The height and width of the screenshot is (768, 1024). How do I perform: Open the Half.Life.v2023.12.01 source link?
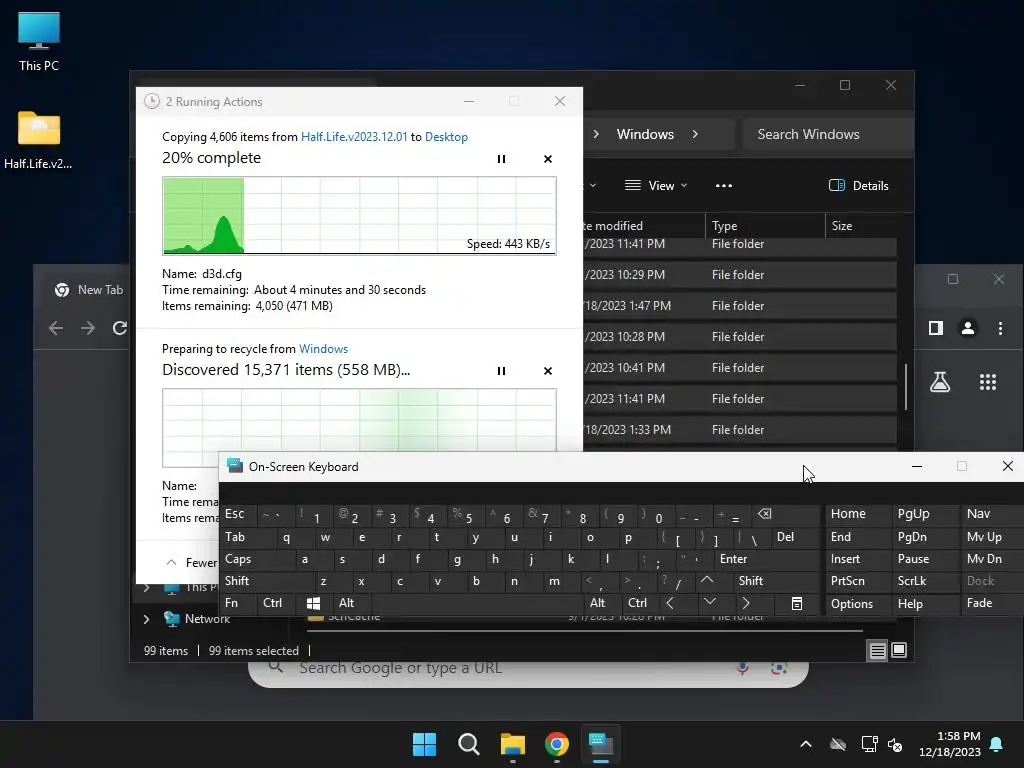354,137
